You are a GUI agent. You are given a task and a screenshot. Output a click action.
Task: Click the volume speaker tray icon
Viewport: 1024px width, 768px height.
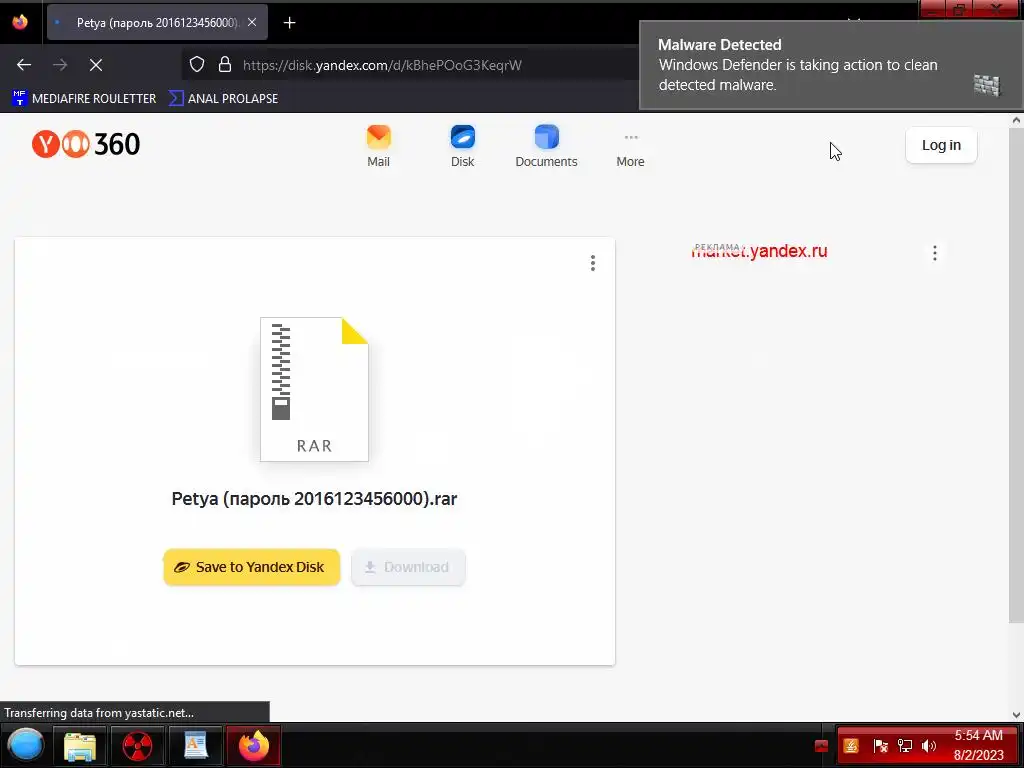(928, 746)
